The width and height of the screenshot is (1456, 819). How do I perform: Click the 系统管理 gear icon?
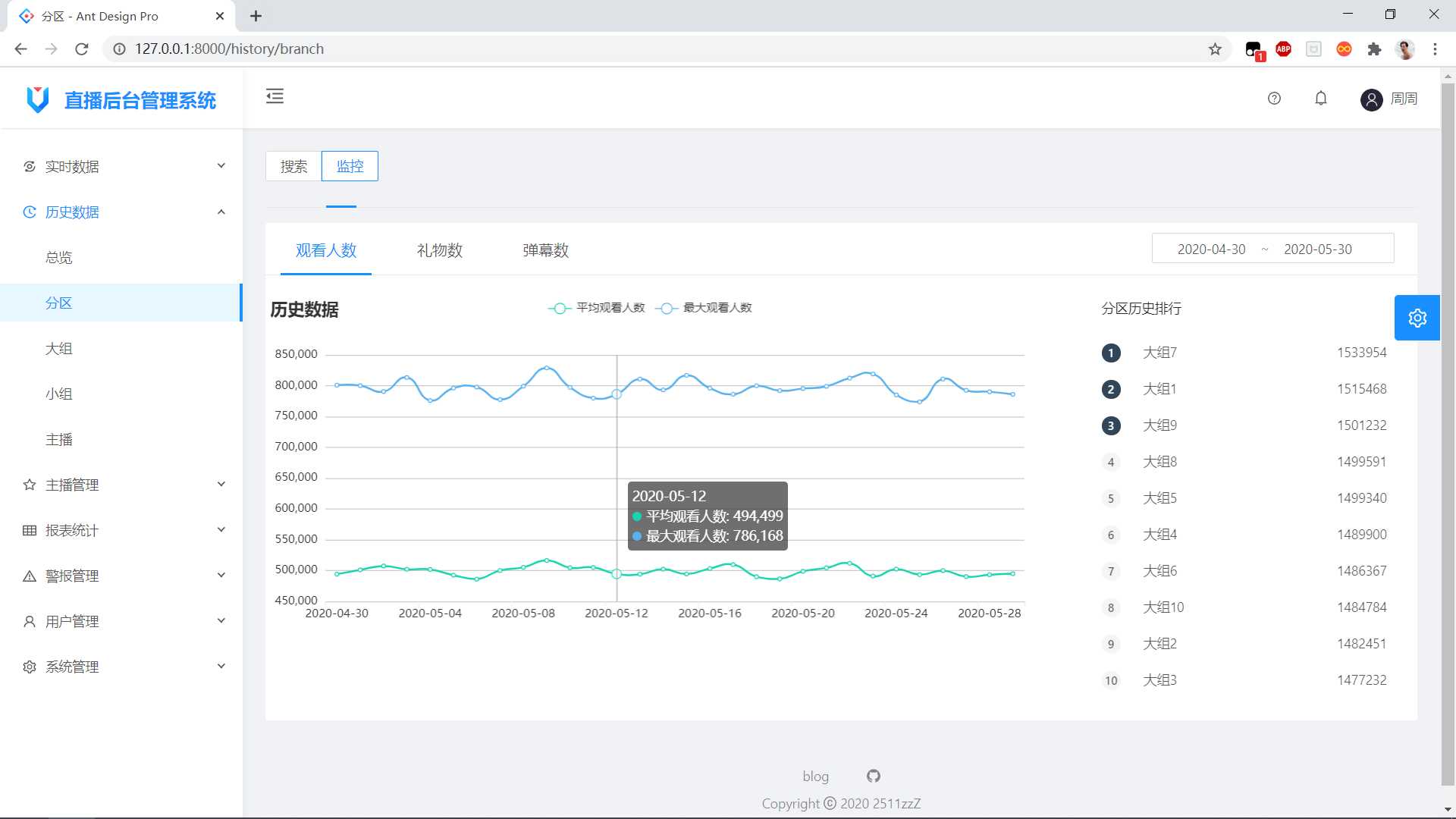(x=30, y=667)
